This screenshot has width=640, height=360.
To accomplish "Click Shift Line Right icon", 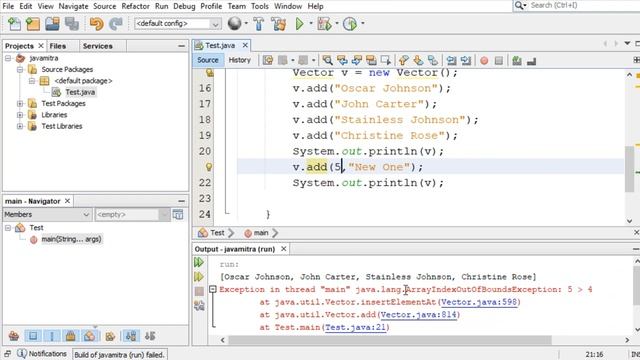I will 466,61.
